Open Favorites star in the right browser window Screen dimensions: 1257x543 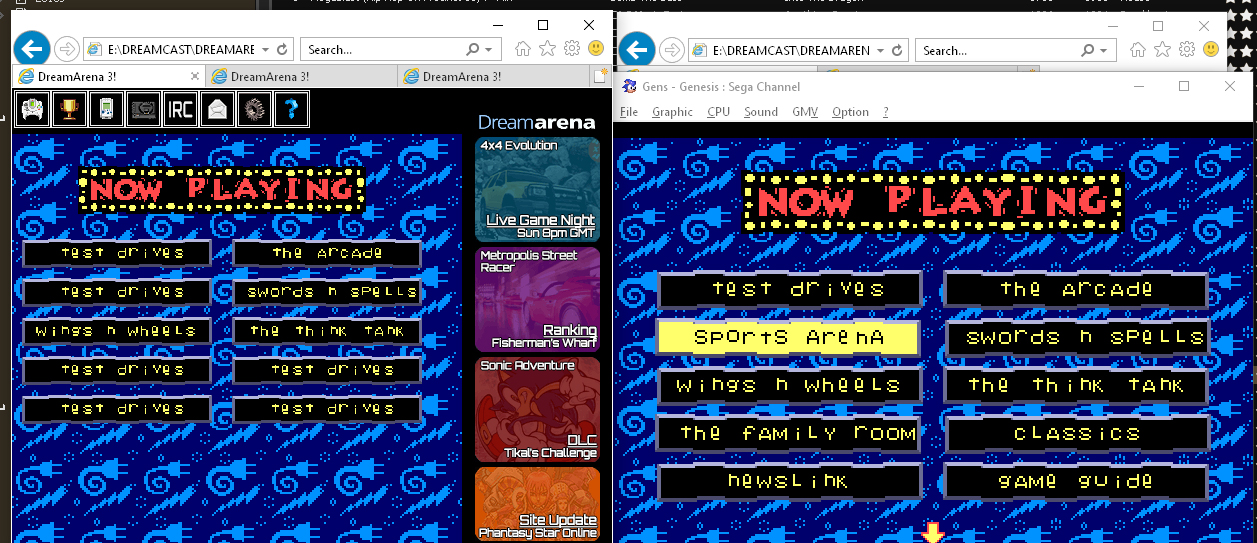[1162, 50]
